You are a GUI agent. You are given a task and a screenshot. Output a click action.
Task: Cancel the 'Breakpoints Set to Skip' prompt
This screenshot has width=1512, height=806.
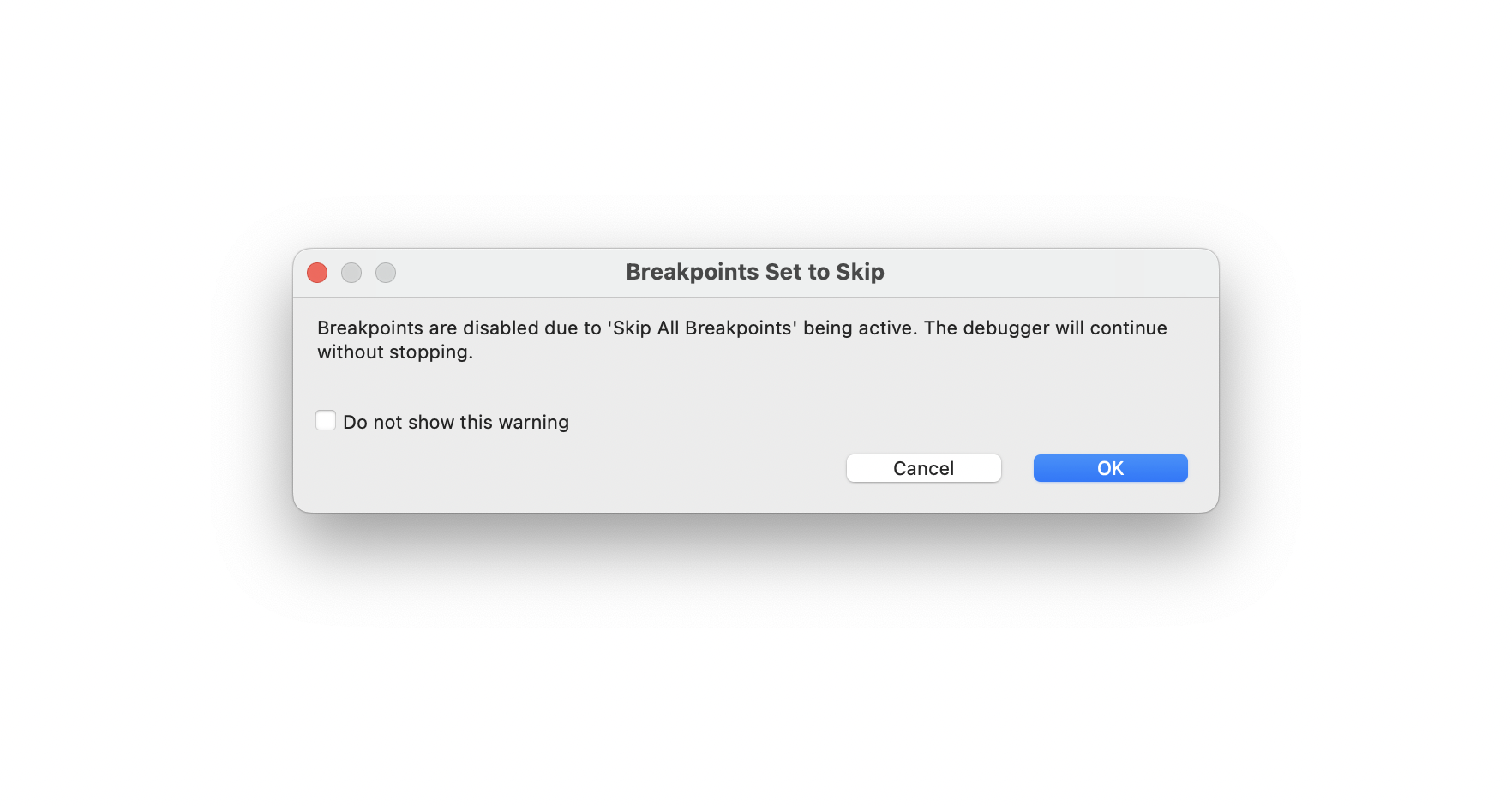click(x=923, y=468)
